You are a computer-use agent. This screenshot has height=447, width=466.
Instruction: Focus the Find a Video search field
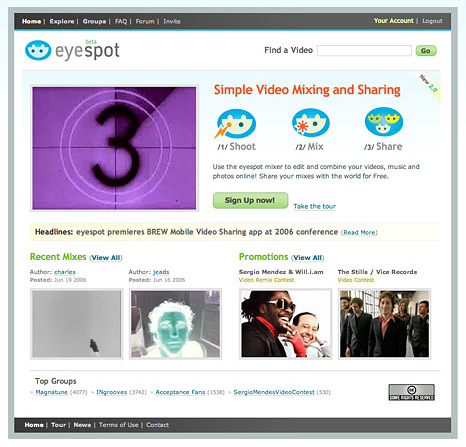[x=364, y=51]
